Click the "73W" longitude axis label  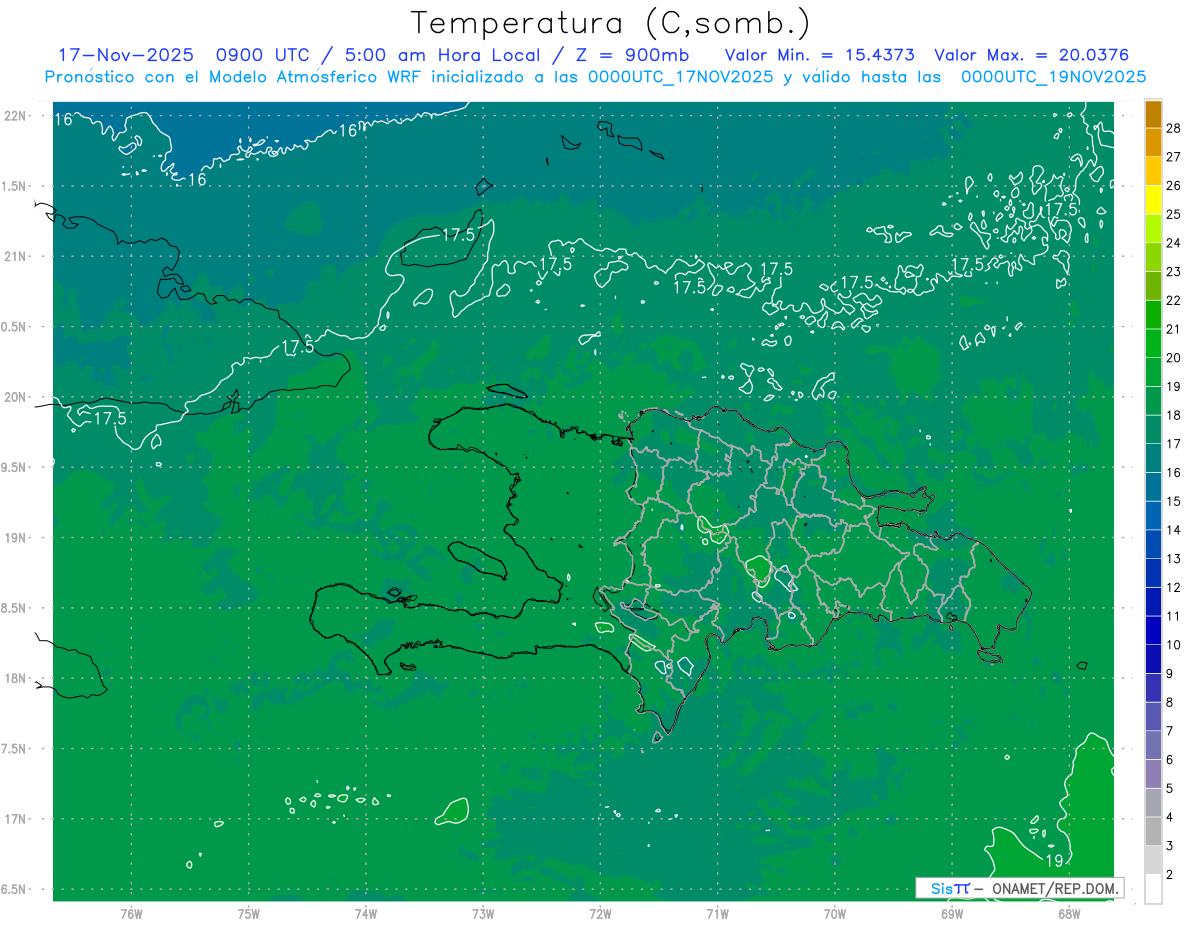click(x=483, y=913)
